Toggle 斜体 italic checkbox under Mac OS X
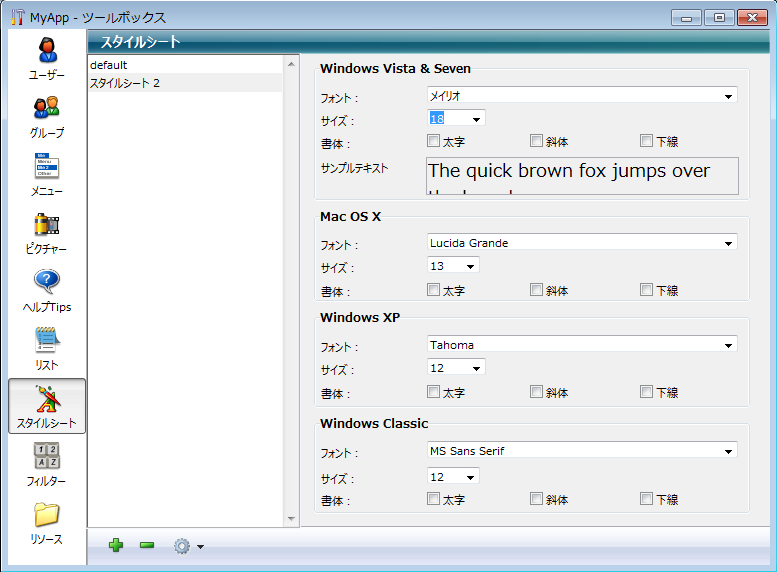This screenshot has width=777, height=572. click(537, 290)
